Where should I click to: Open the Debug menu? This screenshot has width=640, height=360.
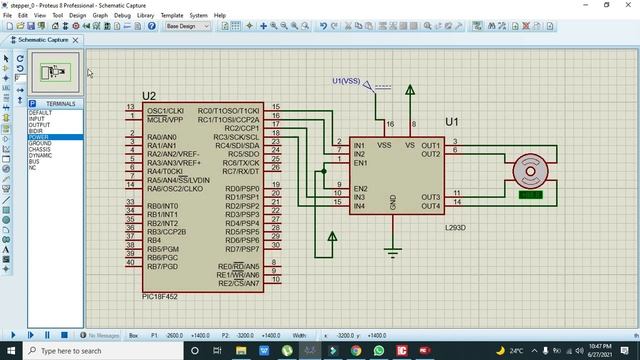pyautogui.click(x=122, y=16)
